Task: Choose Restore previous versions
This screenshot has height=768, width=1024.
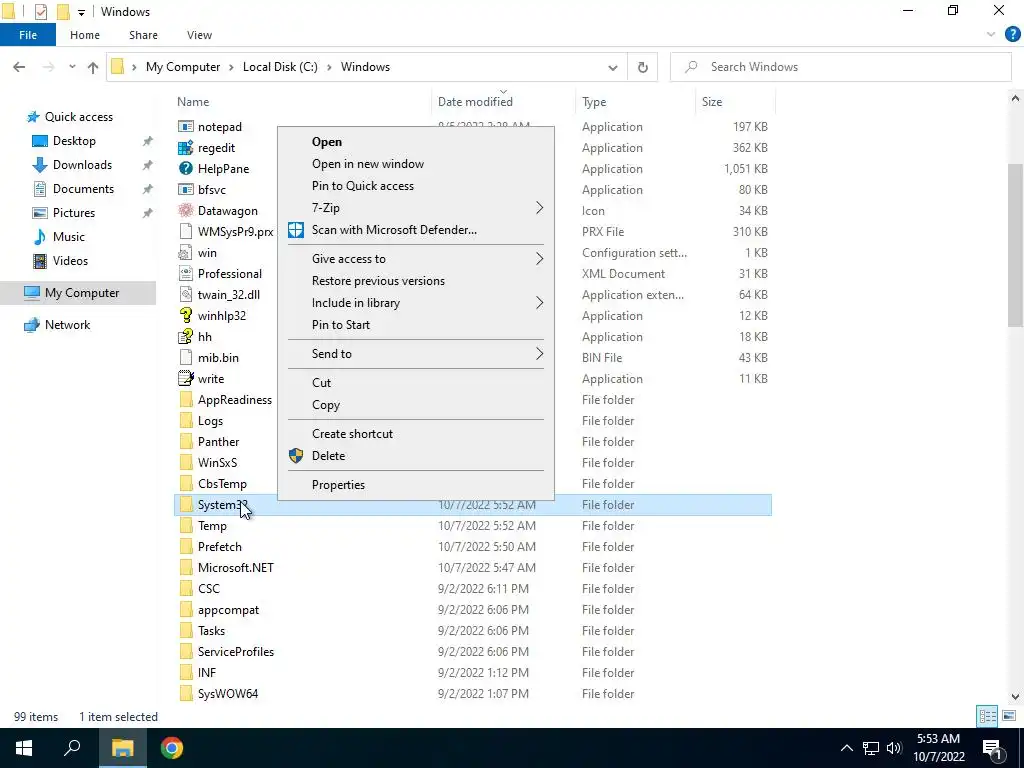Action: pyautogui.click(x=378, y=281)
